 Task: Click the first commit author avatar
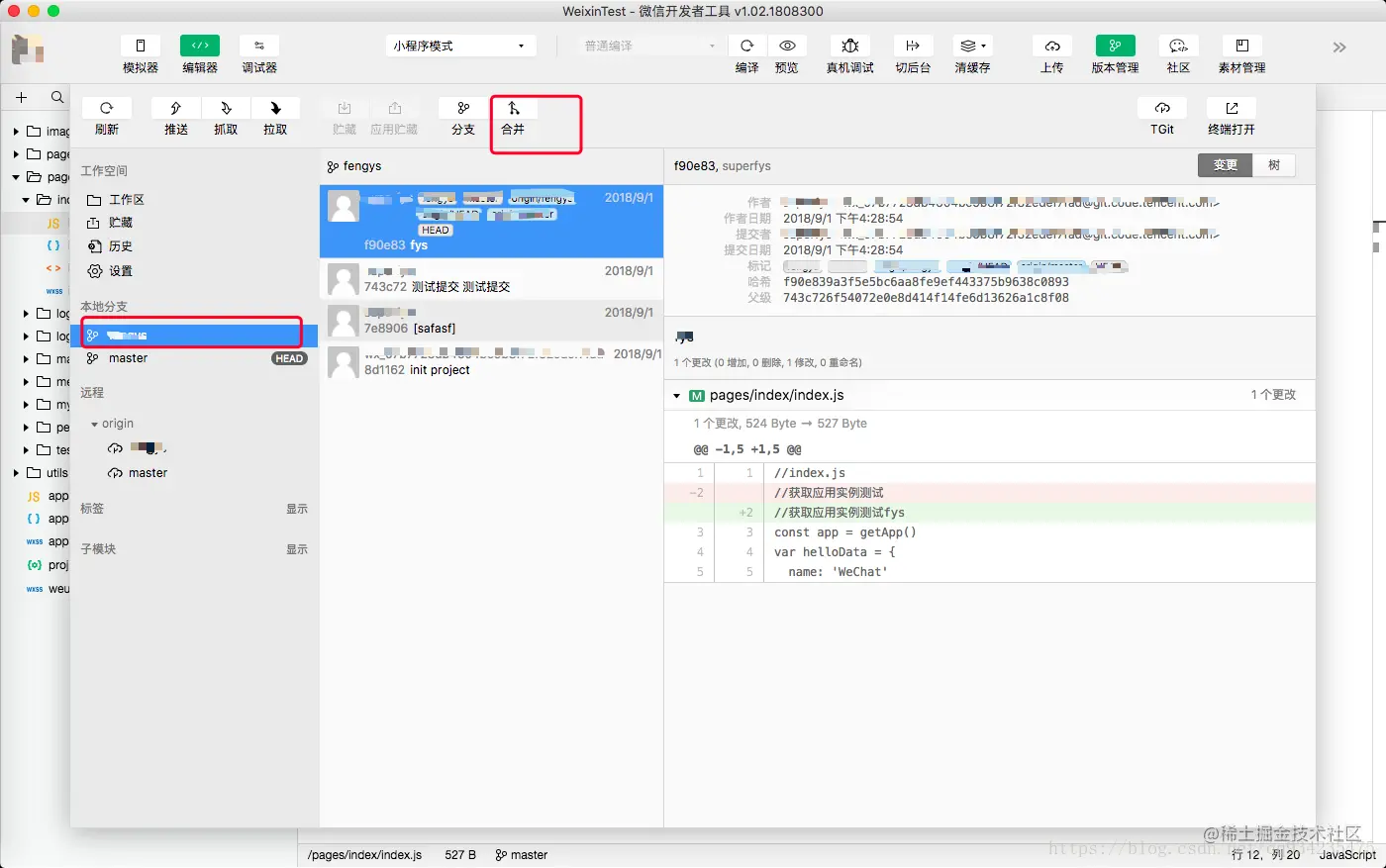point(344,207)
